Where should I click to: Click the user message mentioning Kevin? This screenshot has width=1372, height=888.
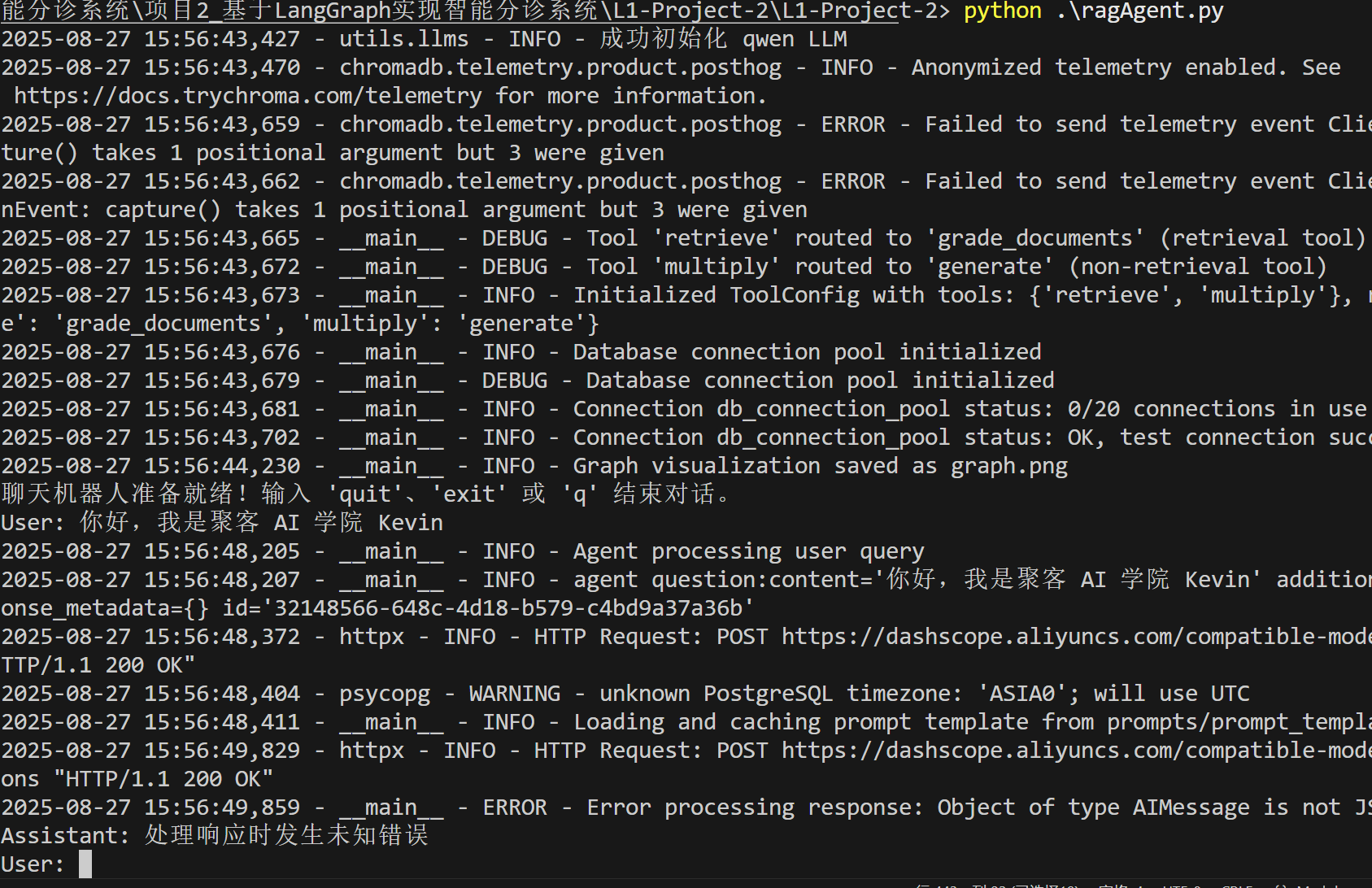222,523
